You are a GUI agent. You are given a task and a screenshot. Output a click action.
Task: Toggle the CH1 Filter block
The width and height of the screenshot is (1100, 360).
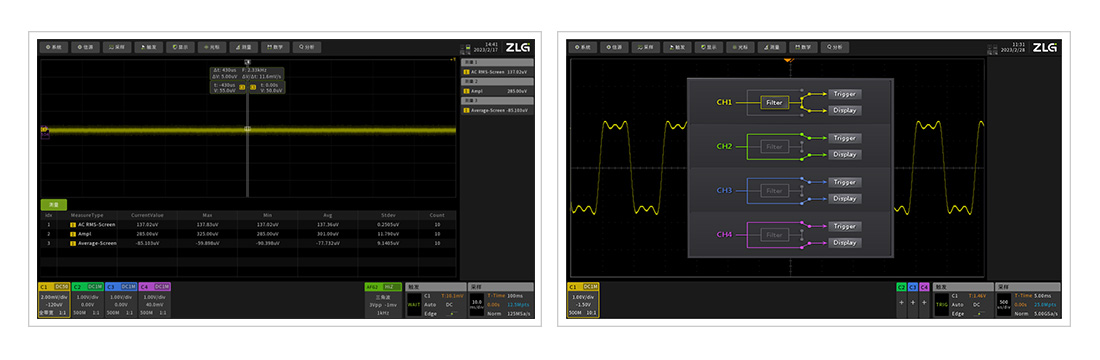coord(773,102)
